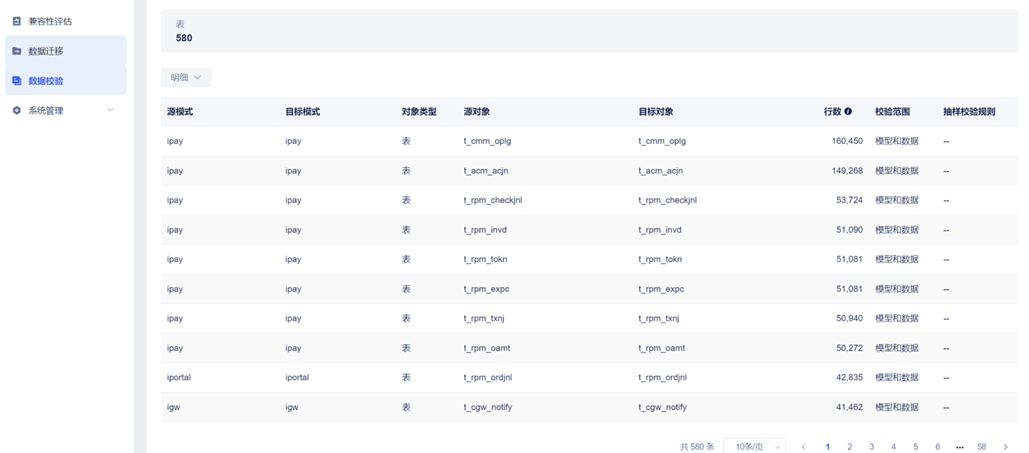
Task: Open 数据迁移 menu item
Action: tap(66, 51)
